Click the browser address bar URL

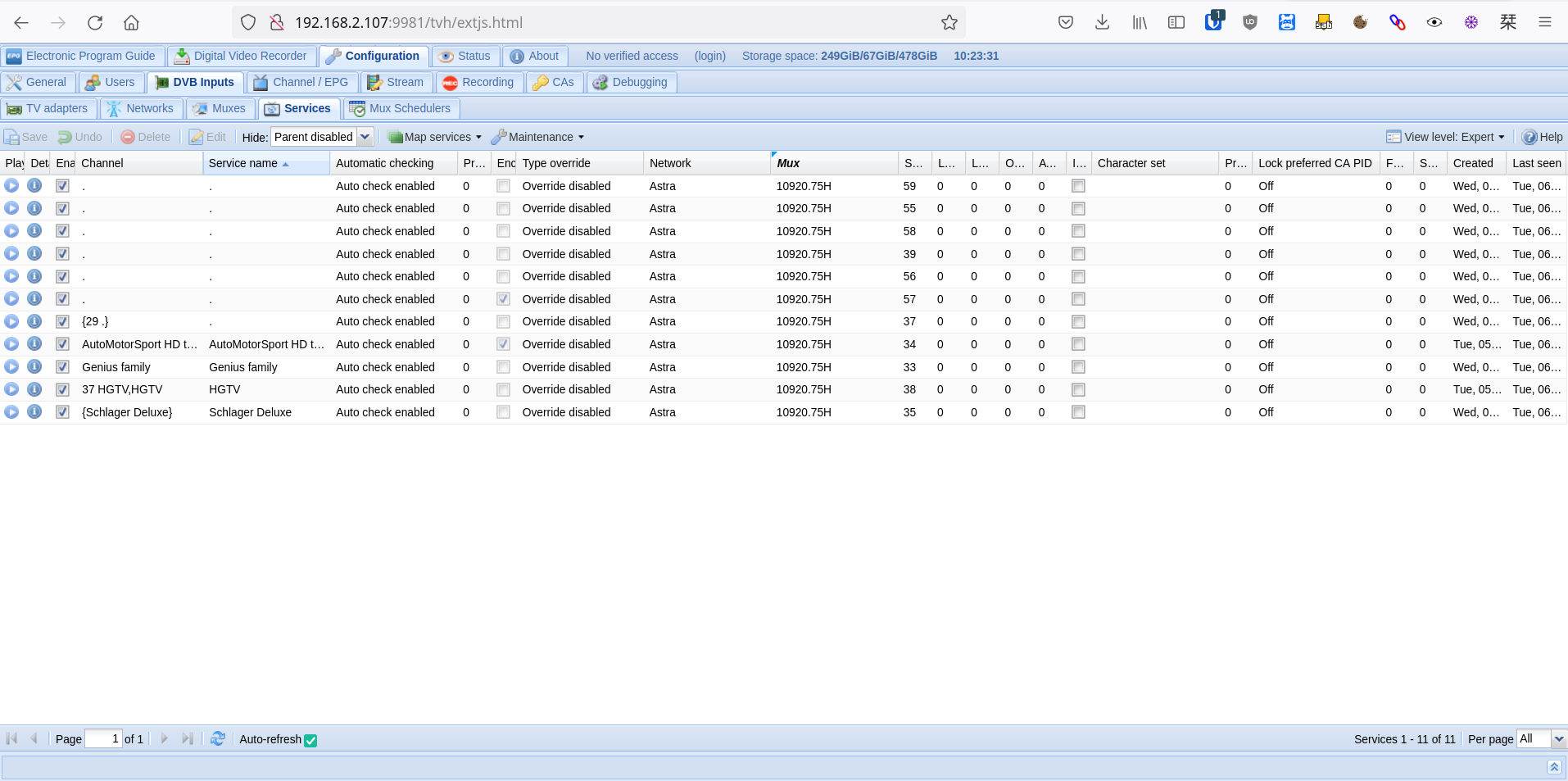point(409,23)
